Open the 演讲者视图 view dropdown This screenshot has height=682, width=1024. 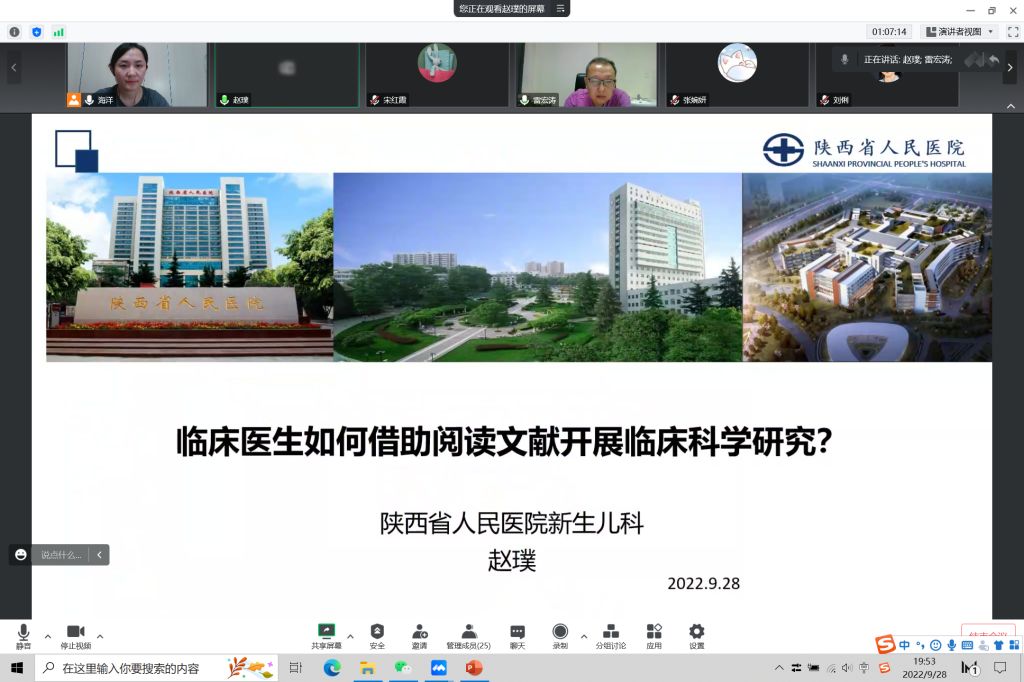point(960,32)
